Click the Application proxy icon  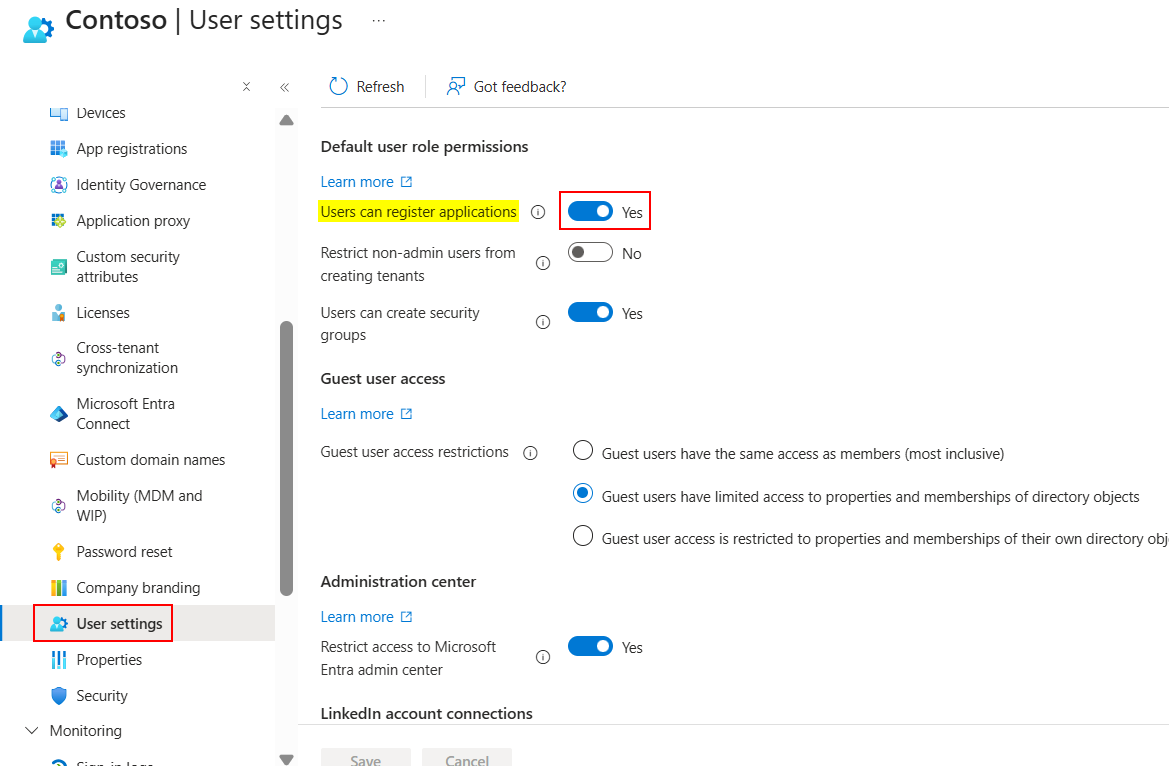tap(58, 220)
